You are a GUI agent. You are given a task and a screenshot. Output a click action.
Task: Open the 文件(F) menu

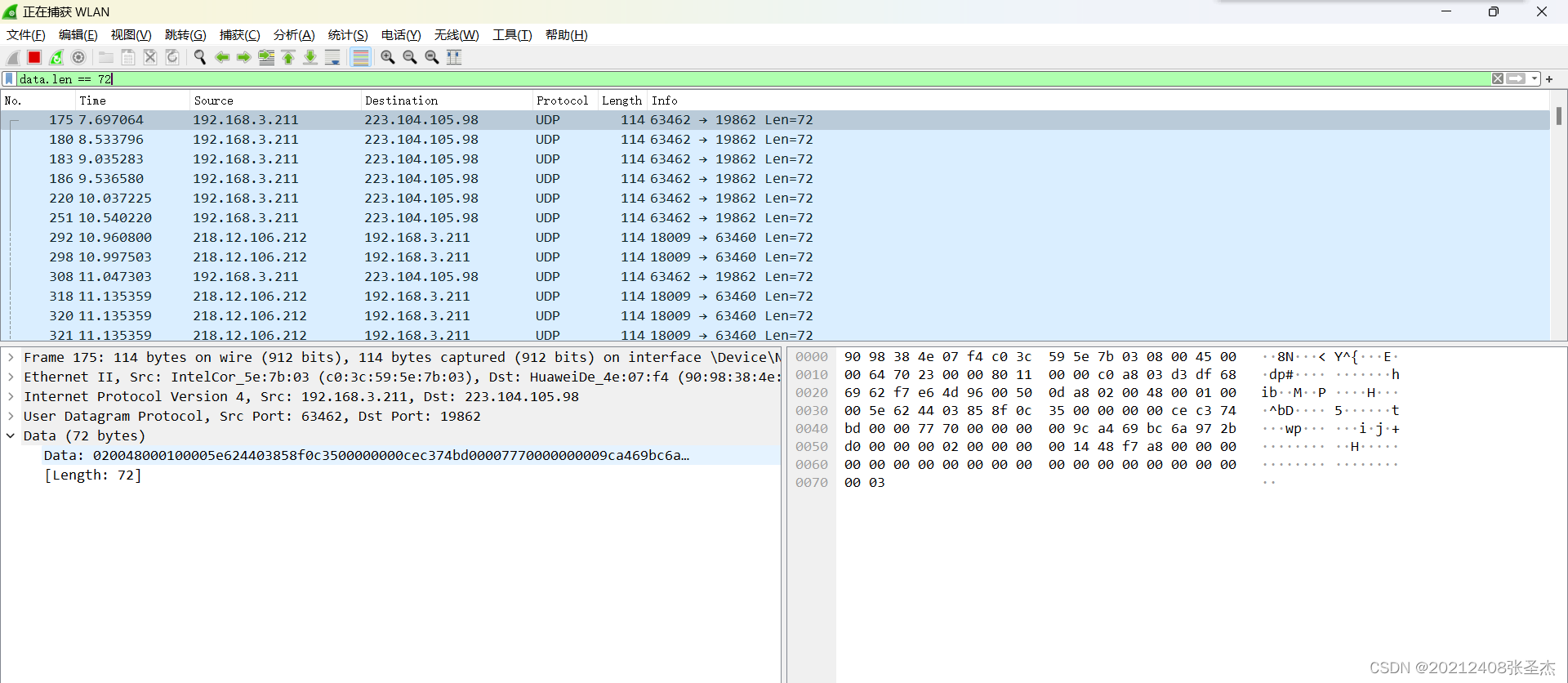point(26,34)
